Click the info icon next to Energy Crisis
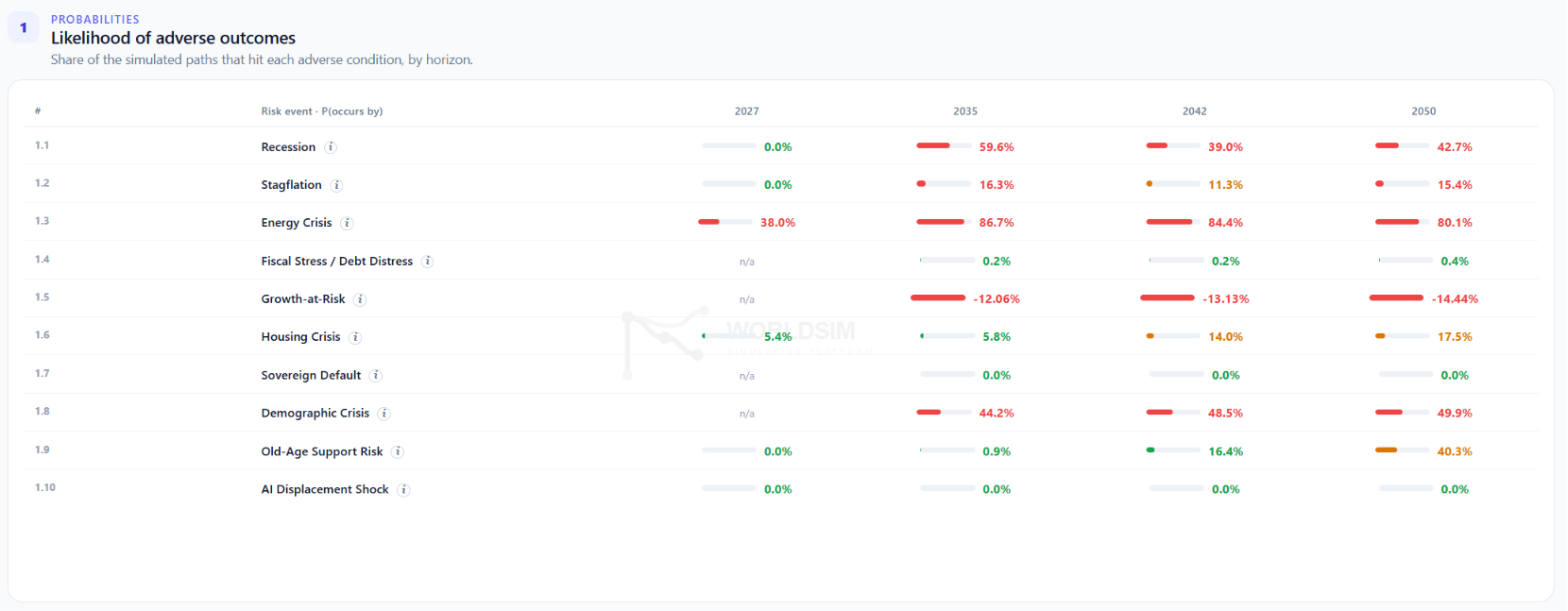 tap(347, 223)
